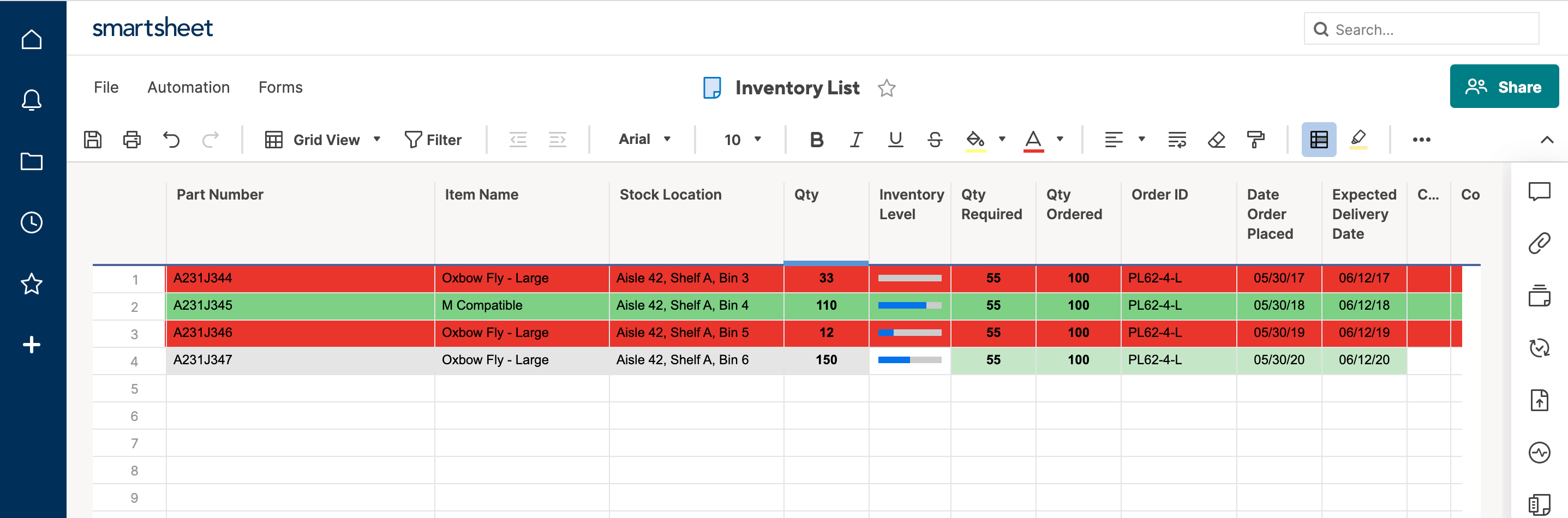The width and height of the screenshot is (1568, 518).
Task: Open the font size 10 dropdown
Action: pos(742,140)
